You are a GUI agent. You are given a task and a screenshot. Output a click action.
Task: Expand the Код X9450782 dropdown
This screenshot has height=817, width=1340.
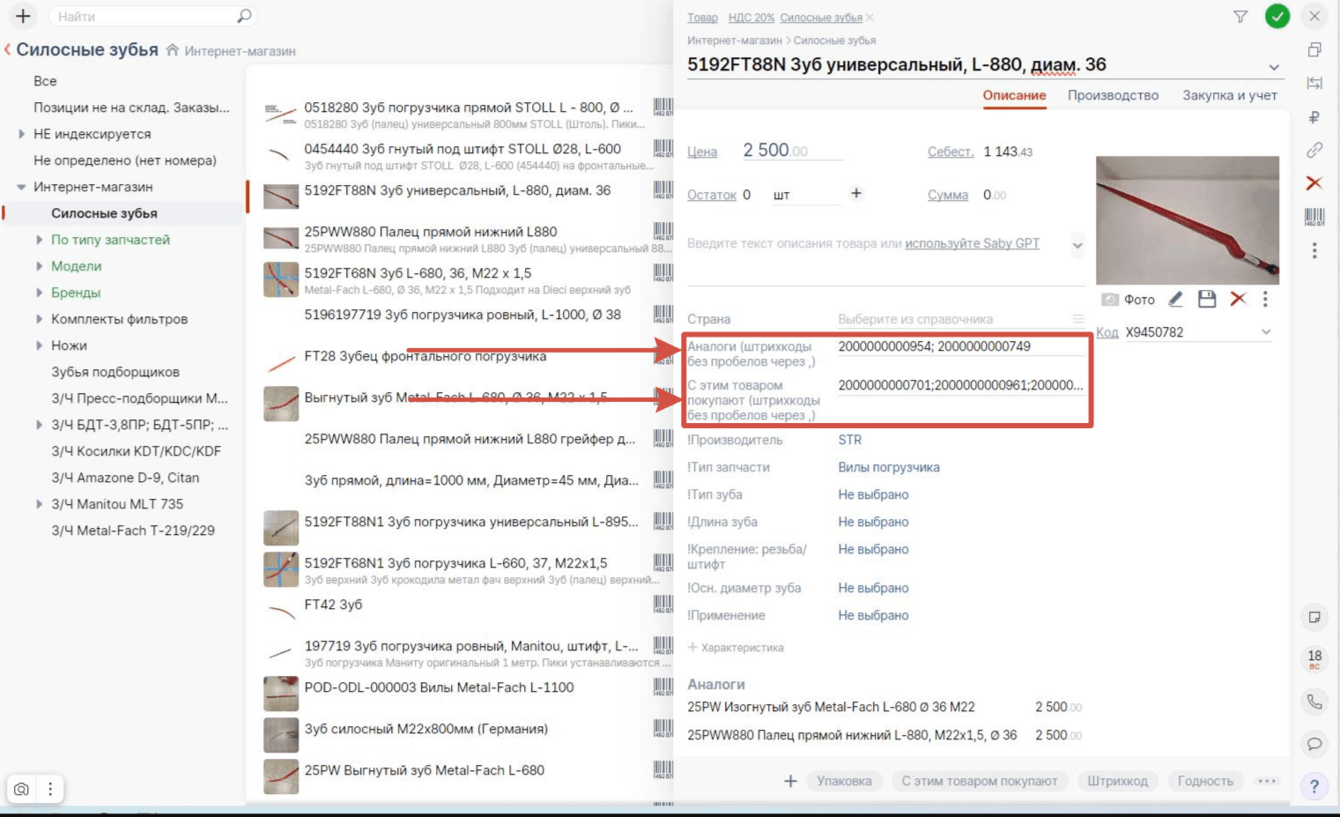pyautogui.click(x=1266, y=332)
